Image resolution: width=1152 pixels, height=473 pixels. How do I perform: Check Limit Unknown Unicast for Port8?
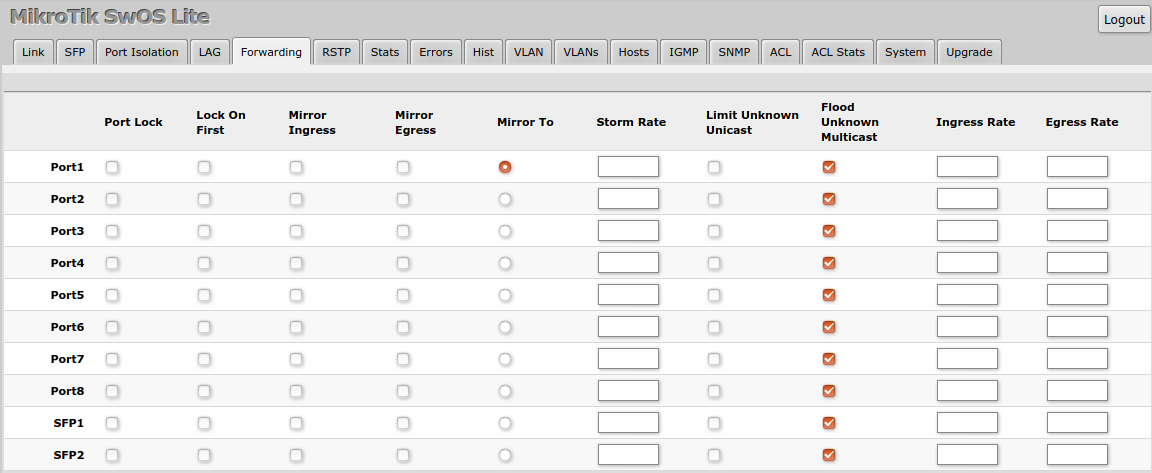[x=714, y=391]
